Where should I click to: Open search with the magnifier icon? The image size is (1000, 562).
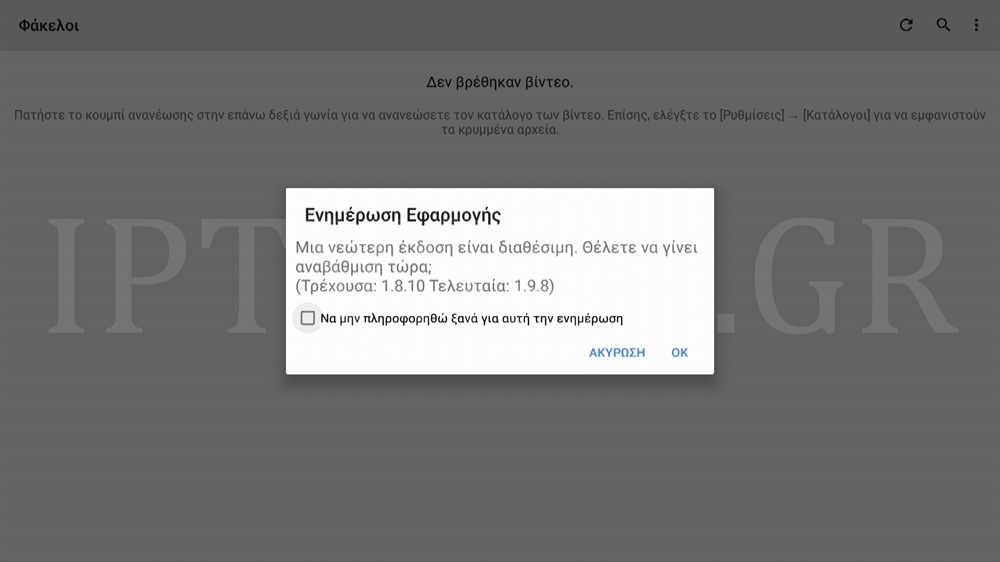tap(943, 25)
